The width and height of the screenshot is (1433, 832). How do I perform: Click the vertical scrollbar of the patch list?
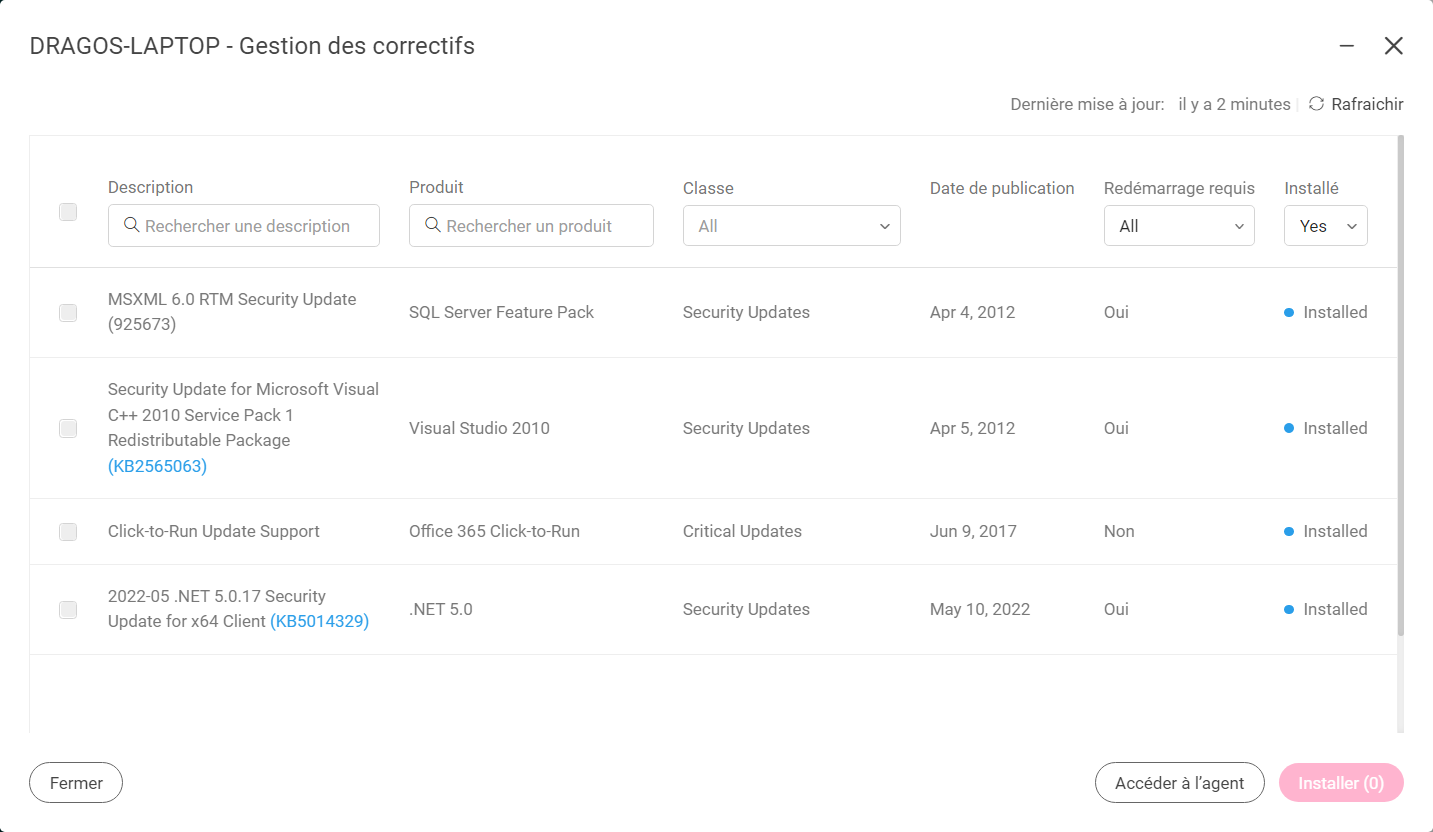tap(1400, 385)
